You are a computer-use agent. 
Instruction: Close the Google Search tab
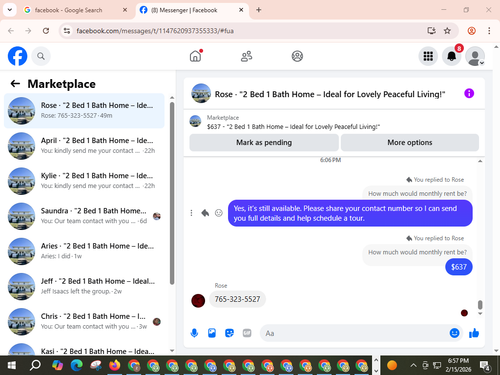tap(125, 10)
